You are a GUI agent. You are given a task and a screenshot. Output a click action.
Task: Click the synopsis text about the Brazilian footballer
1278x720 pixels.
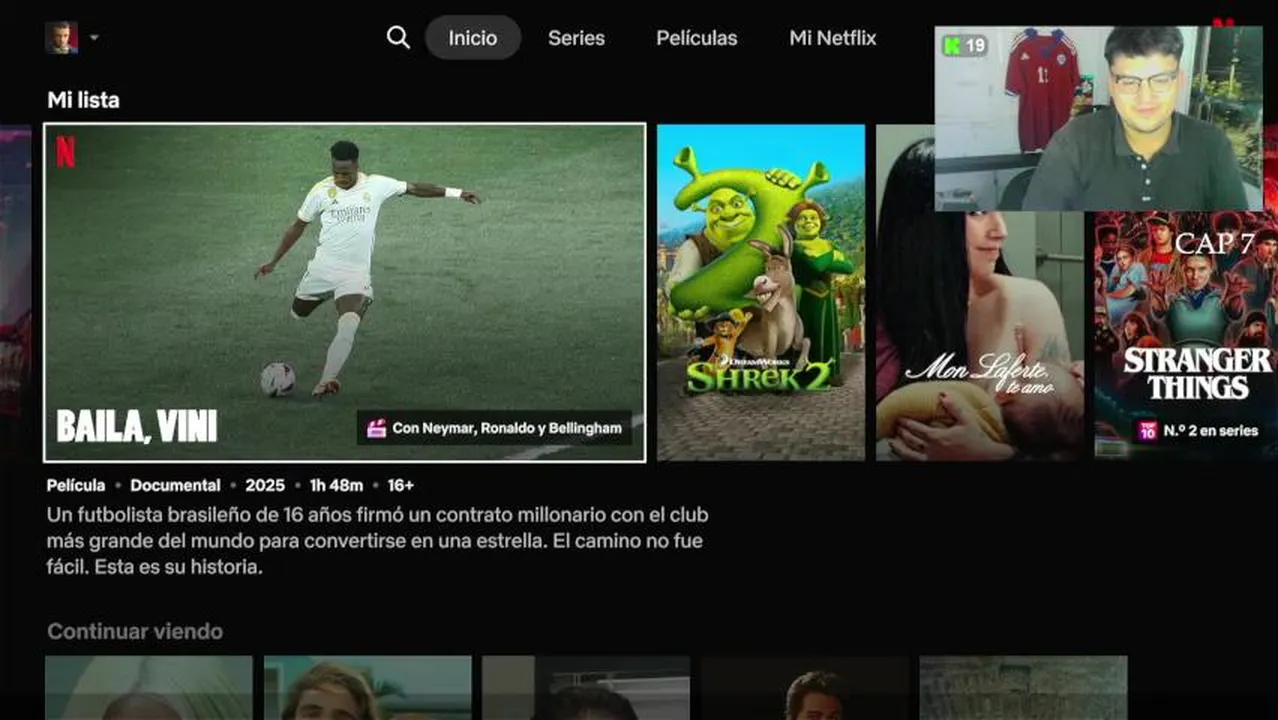378,541
